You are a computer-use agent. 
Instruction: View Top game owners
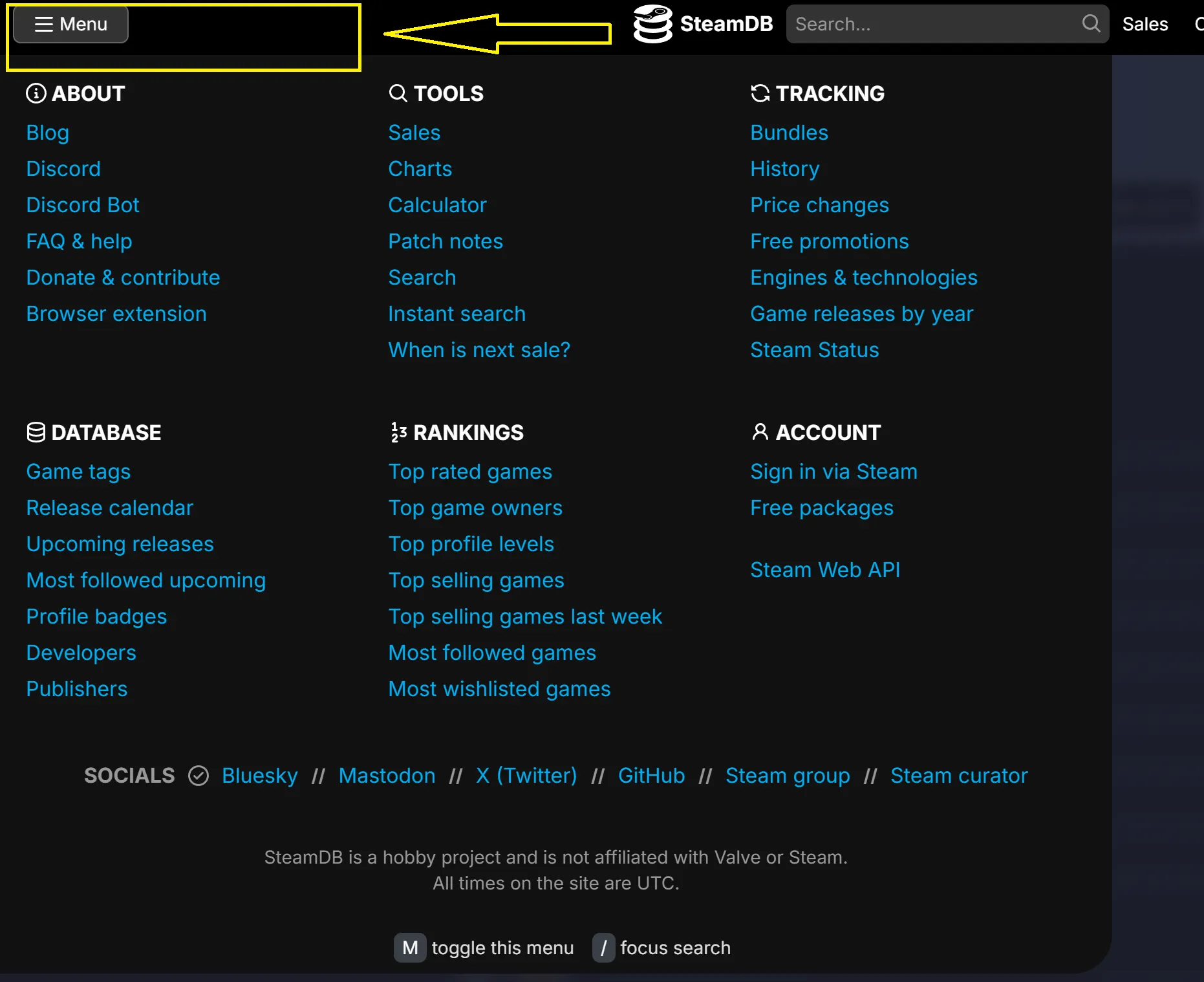coord(476,508)
